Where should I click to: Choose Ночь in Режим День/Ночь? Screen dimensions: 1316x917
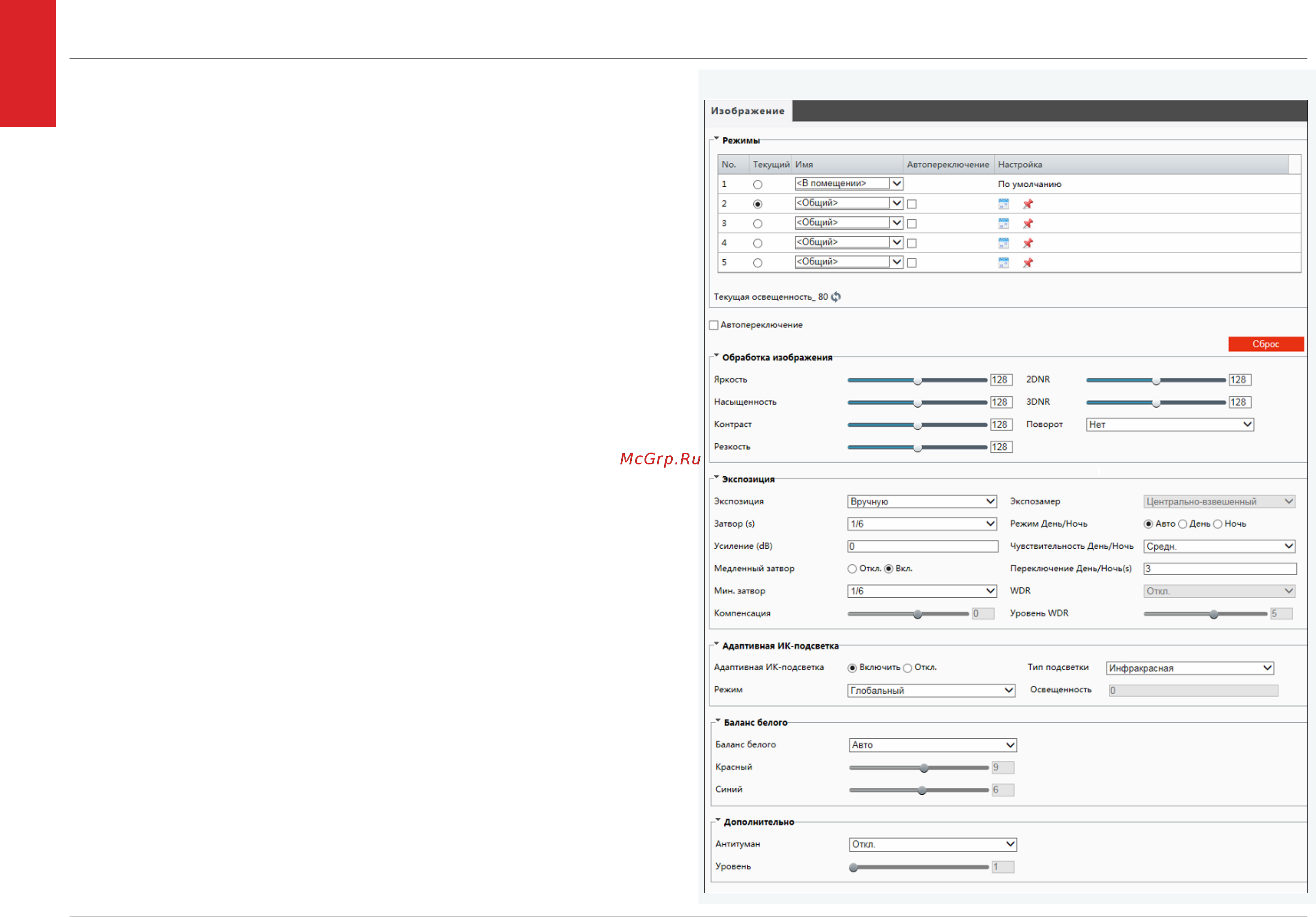coord(1217,524)
